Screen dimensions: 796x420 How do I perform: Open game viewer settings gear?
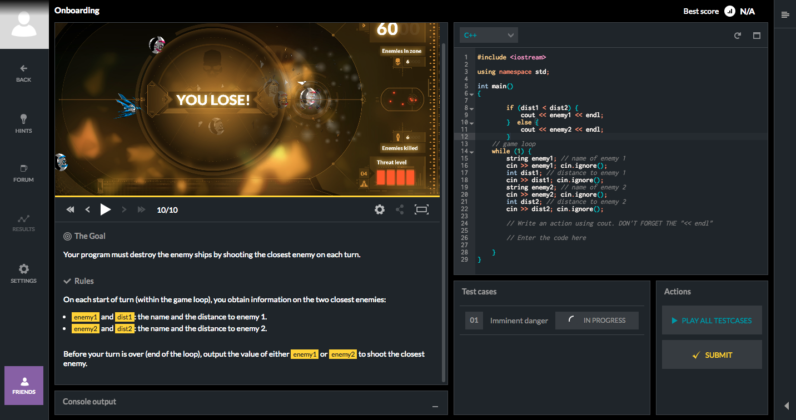[379, 210]
